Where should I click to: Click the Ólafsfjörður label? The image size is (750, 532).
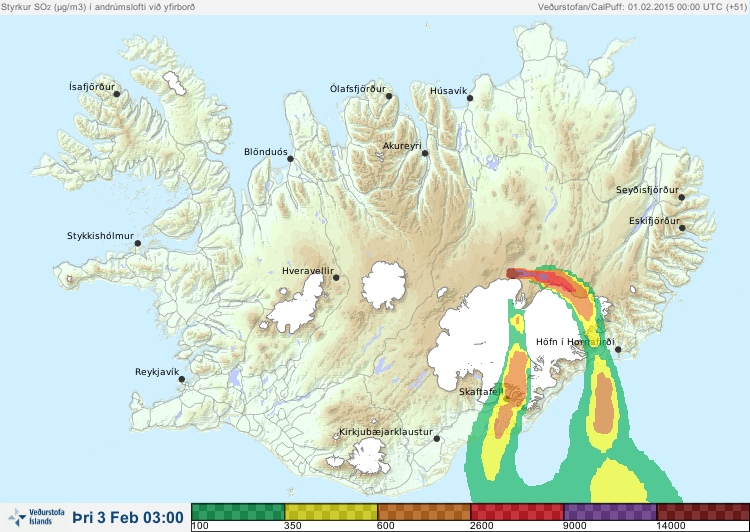tap(358, 89)
